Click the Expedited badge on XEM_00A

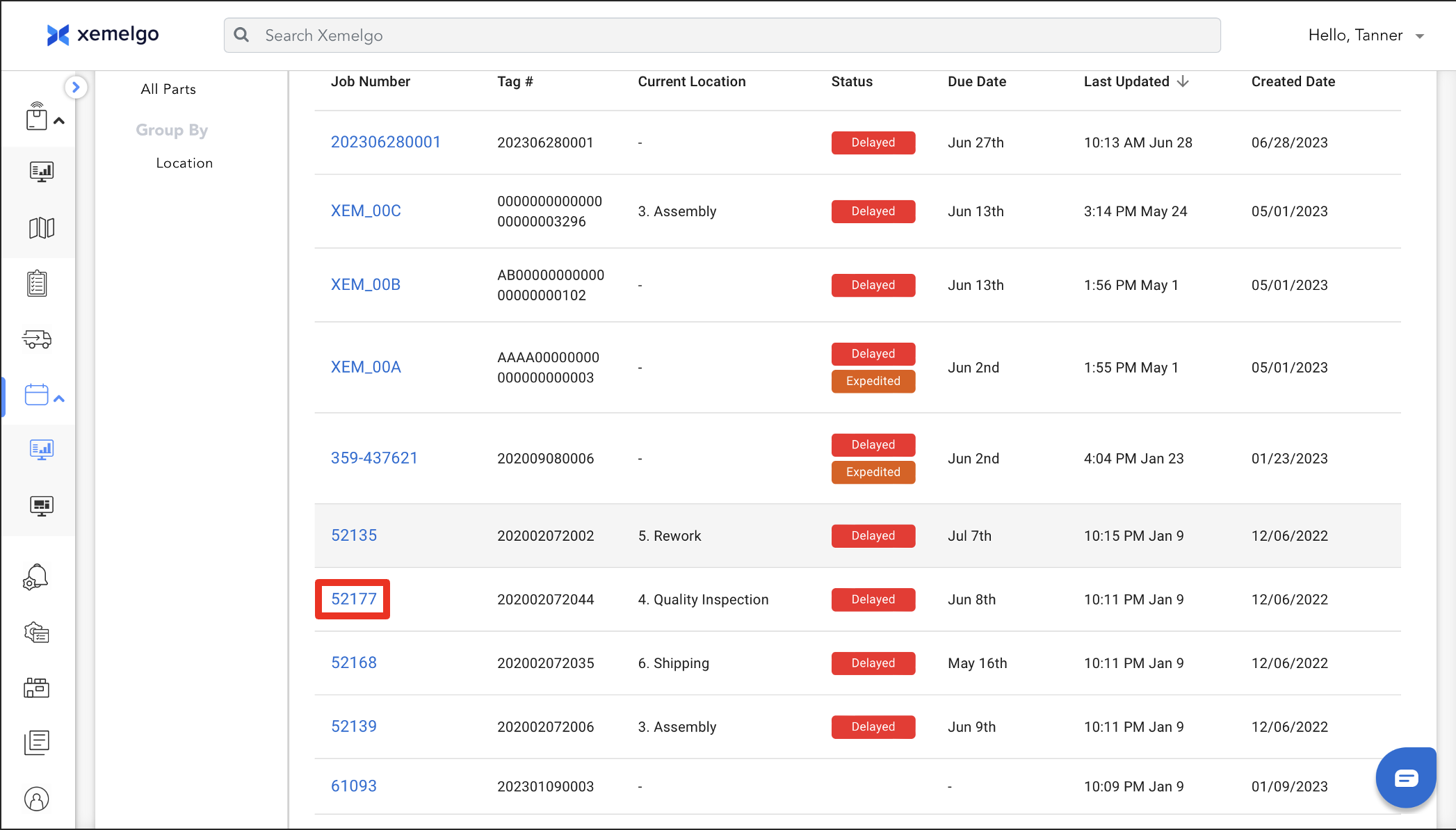tap(873, 381)
